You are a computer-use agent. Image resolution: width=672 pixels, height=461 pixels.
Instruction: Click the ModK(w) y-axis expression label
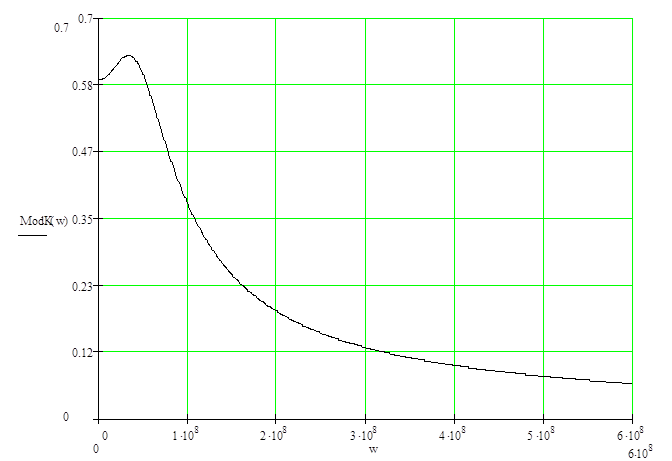42,221
